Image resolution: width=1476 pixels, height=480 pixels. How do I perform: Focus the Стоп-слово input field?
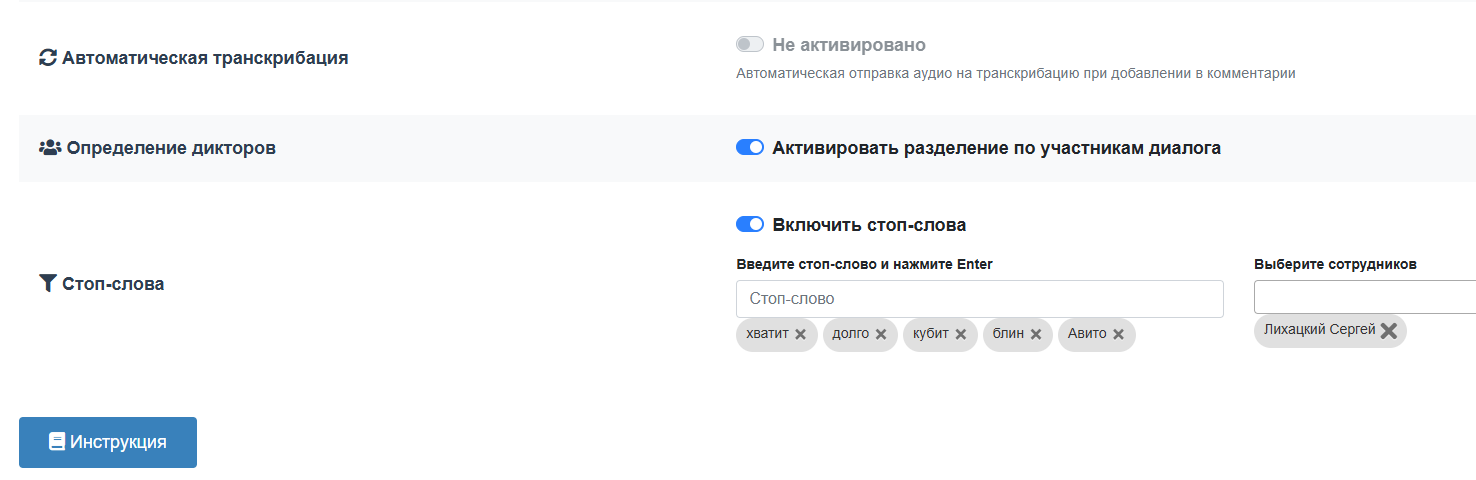pyautogui.click(x=979, y=299)
